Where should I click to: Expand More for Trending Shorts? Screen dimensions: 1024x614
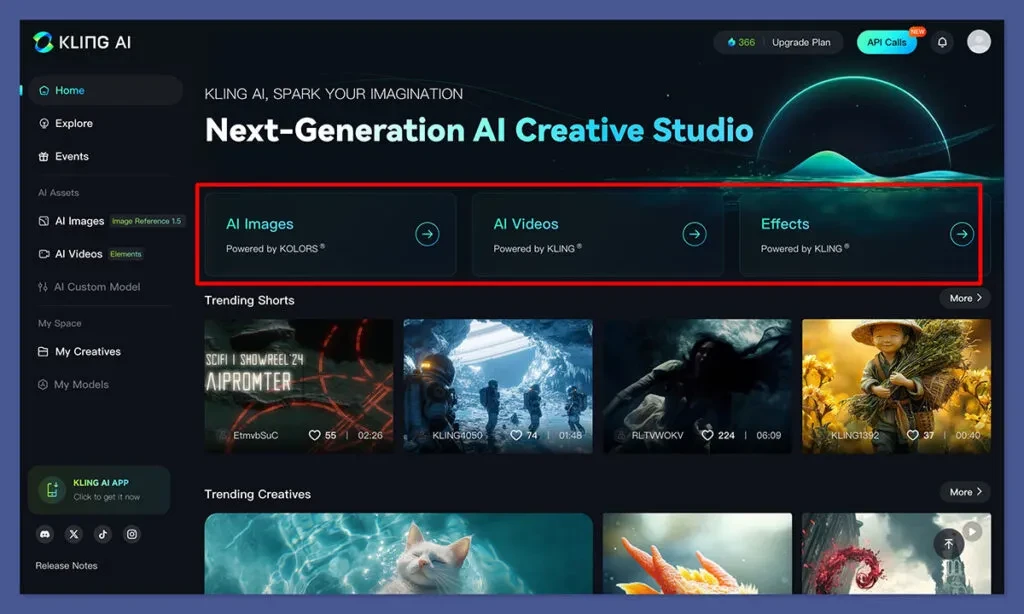point(962,298)
